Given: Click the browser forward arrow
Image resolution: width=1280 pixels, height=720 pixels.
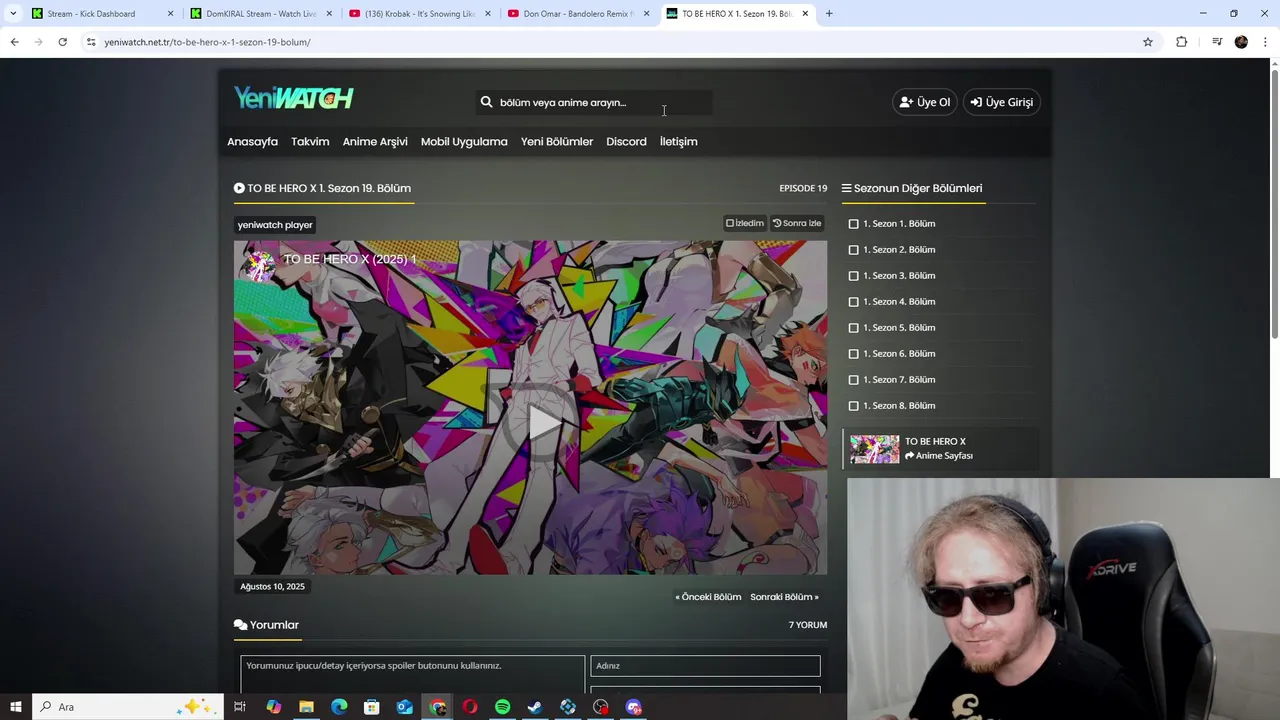Looking at the screenshot, I should (38, 42).
